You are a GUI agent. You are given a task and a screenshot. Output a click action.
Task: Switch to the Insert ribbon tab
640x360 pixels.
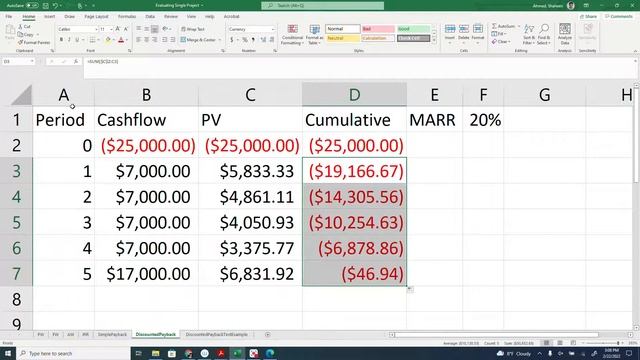click(x=49, y=16)
